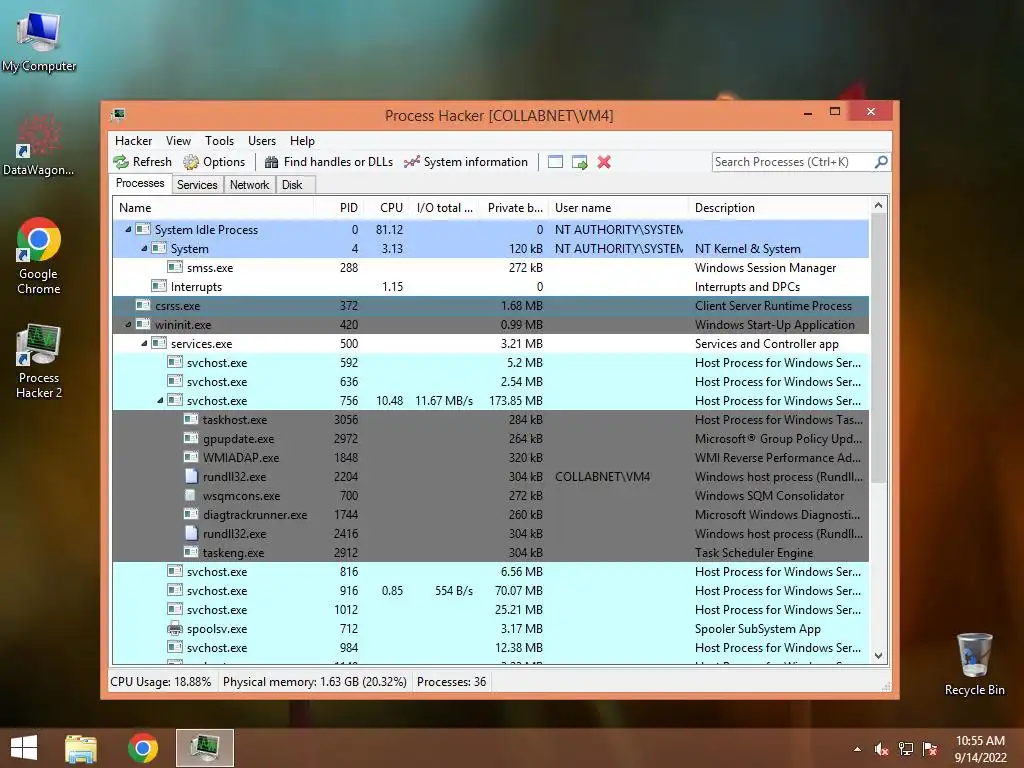The image size is (1024, 768).
Task: Open the Help menu
Action: (302, 141)
